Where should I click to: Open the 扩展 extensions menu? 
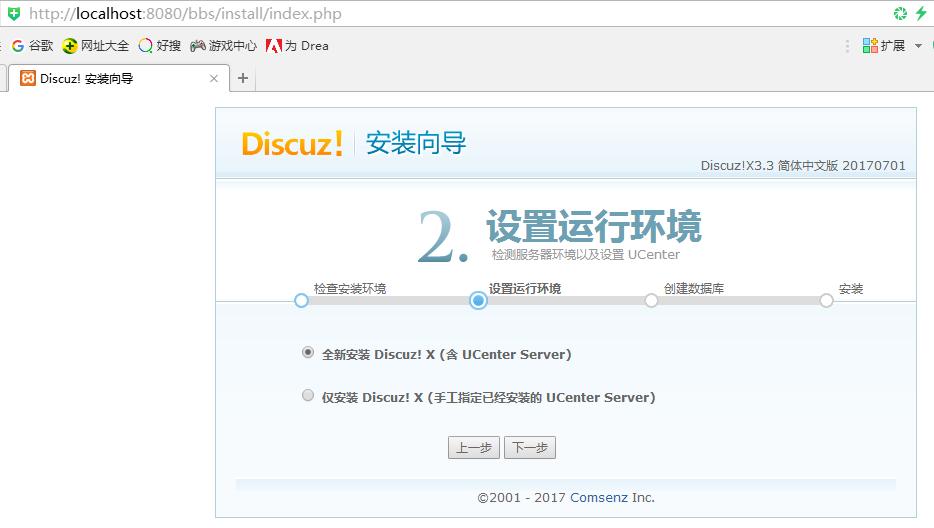coord(884,46)
